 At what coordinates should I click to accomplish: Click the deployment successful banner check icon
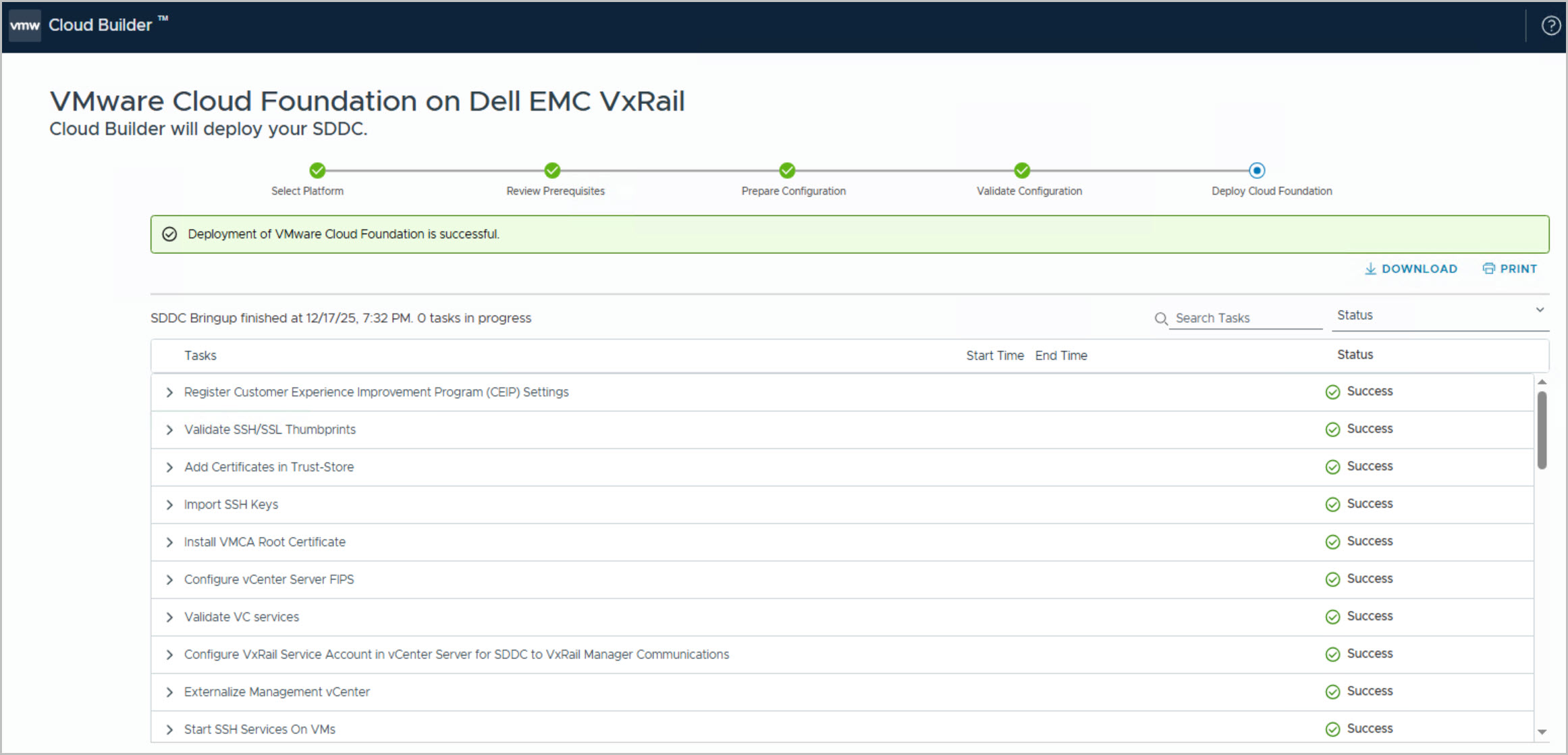point(169,234)
